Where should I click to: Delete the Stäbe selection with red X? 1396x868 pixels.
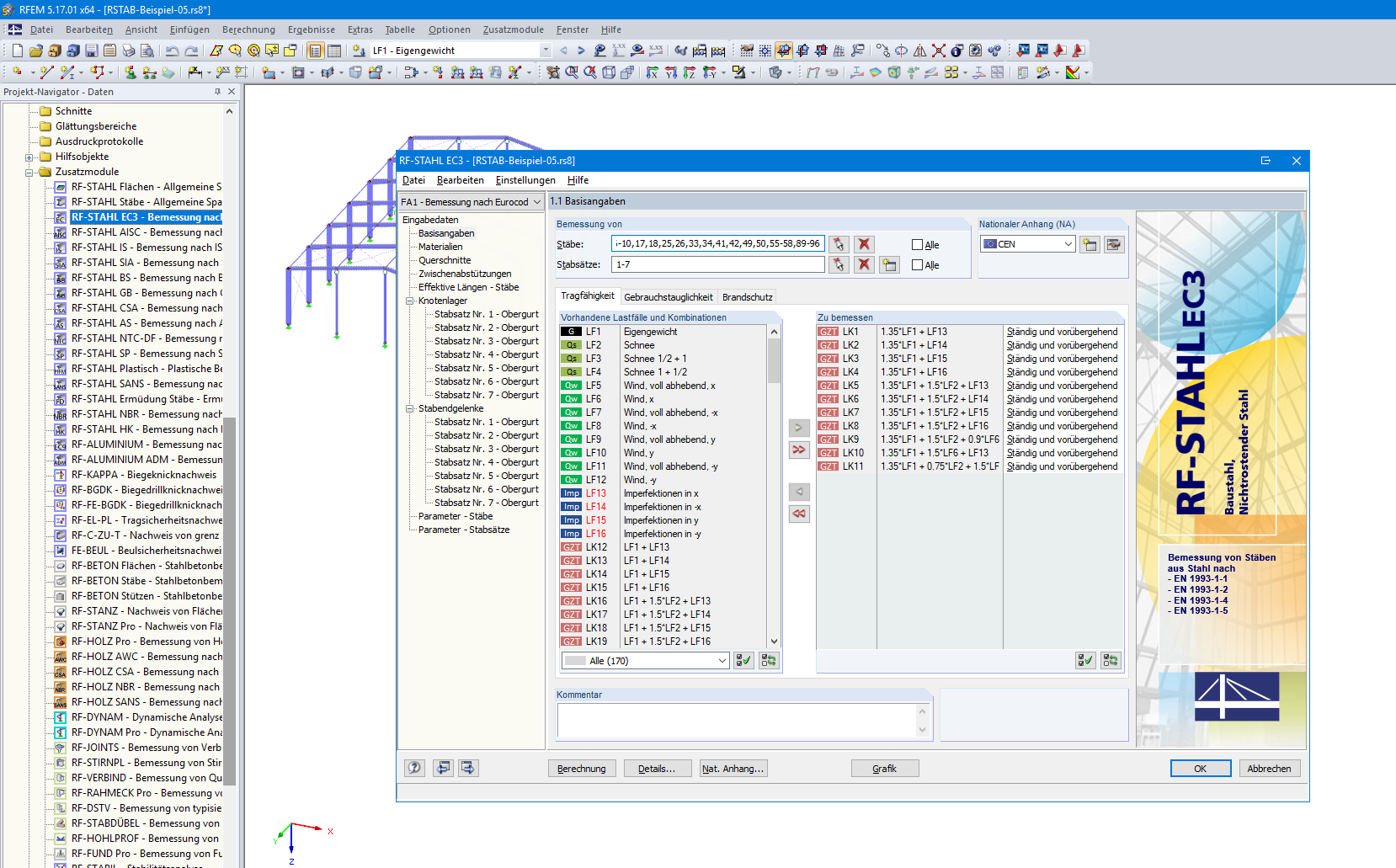[x=864, y=244]
